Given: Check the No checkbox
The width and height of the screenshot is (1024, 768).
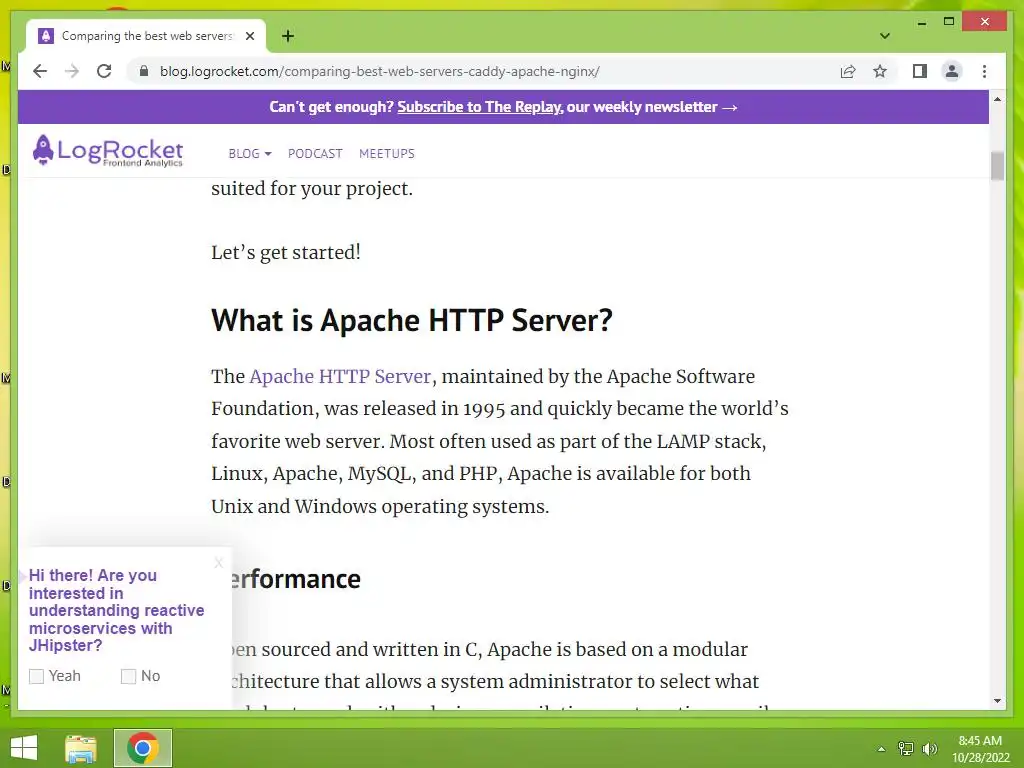Looking at the screenshot, I should [x=129, y=676].
